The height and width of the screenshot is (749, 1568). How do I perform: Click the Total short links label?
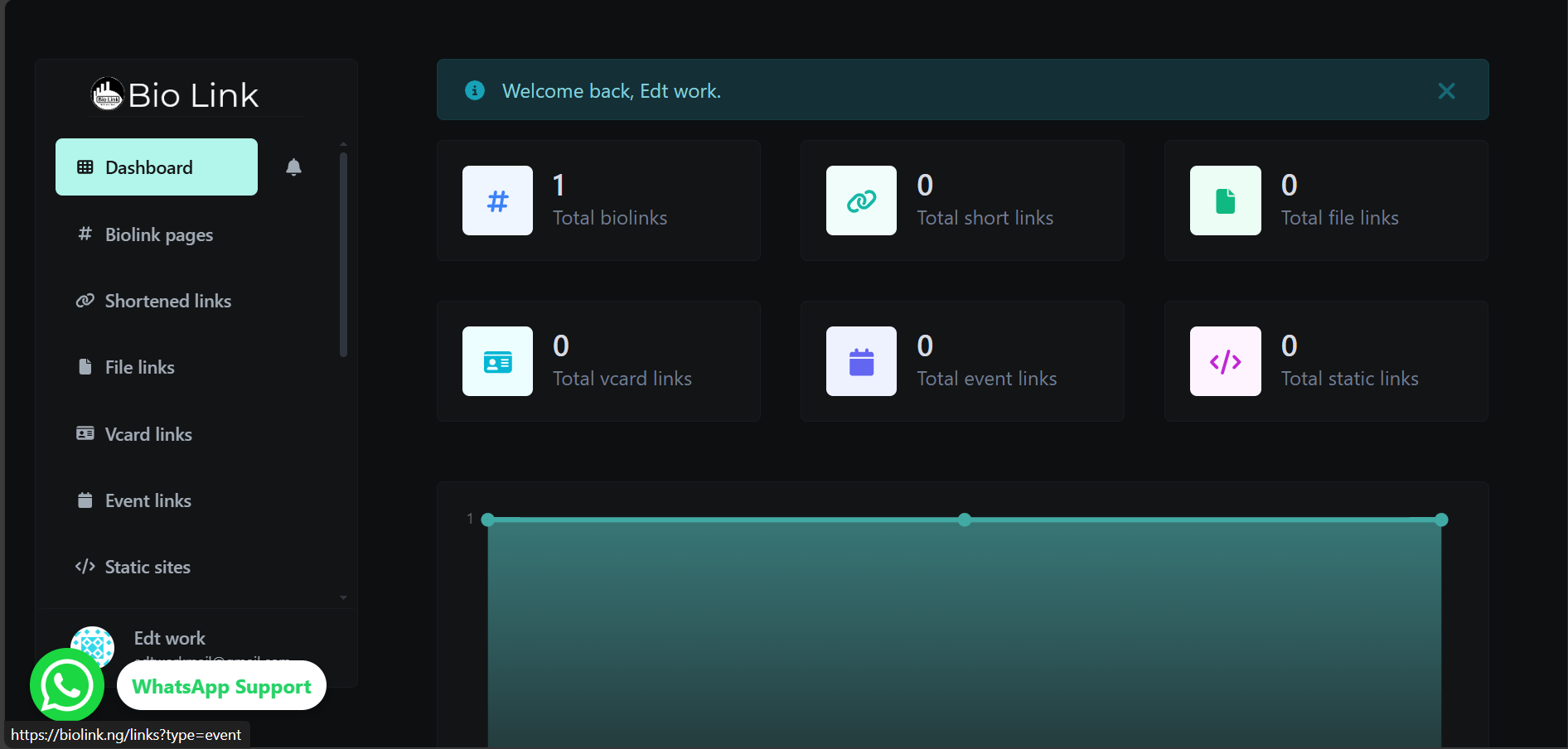click(x=985, y=218)
